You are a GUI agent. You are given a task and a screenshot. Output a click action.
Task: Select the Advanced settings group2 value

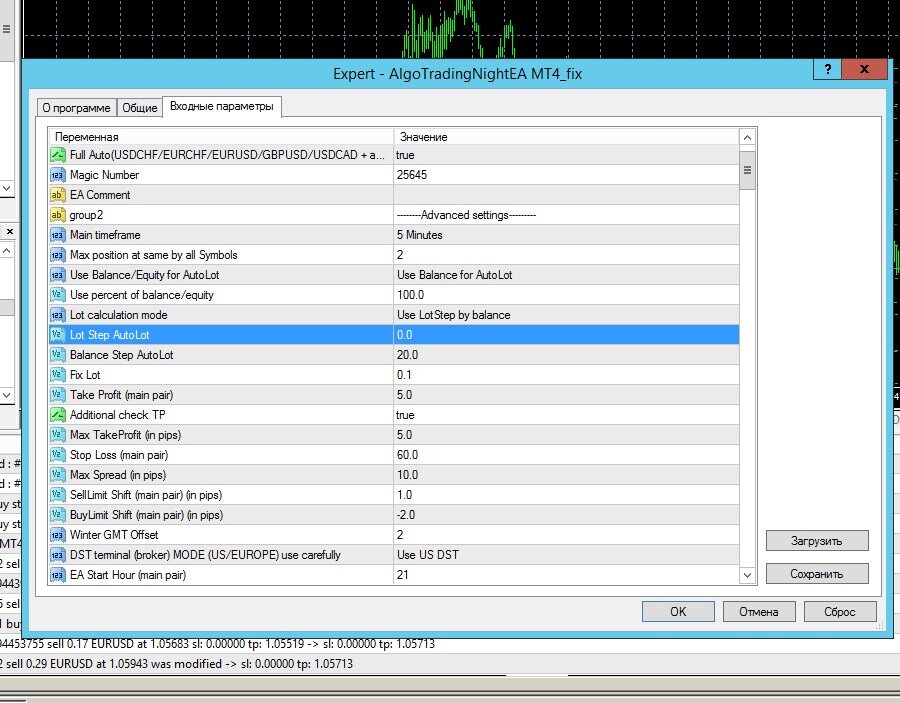(x=566, y=215)
